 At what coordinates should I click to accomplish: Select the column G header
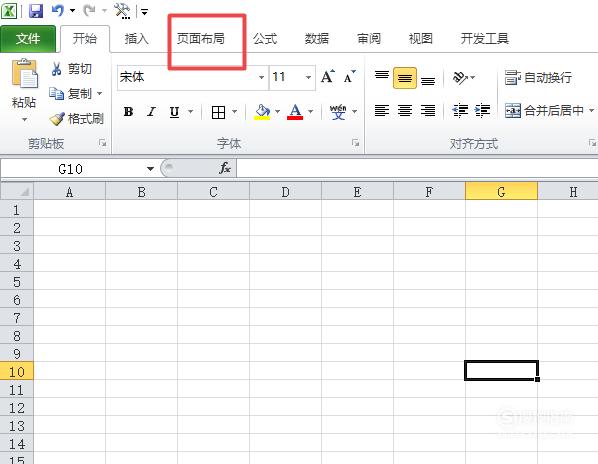click(x=501, y=191)
